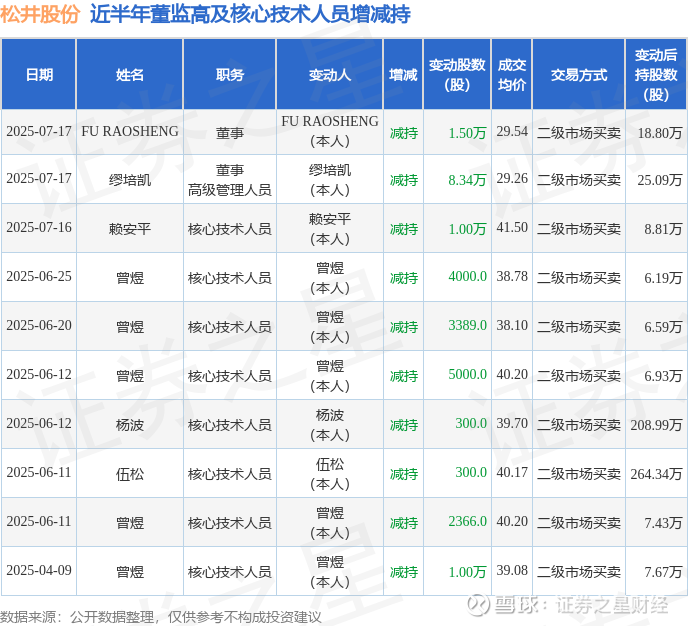This screenshot has width=688, height=626.
Task: Click 赖安平 (本人) in 变动人 column
Action: point(330,229)
